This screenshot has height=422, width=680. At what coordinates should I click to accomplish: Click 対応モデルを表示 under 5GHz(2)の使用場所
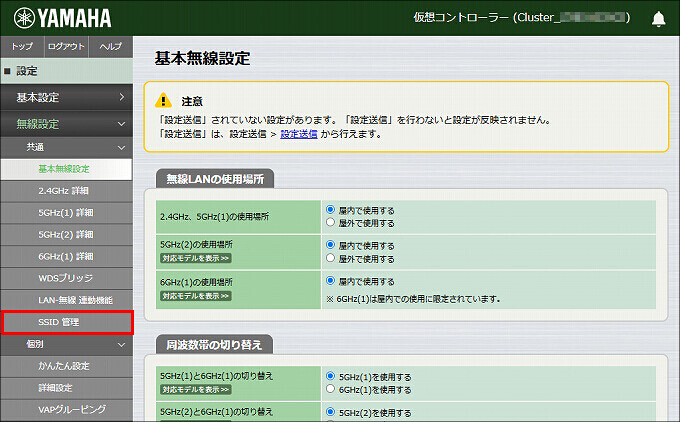click(x=196, y=258)
